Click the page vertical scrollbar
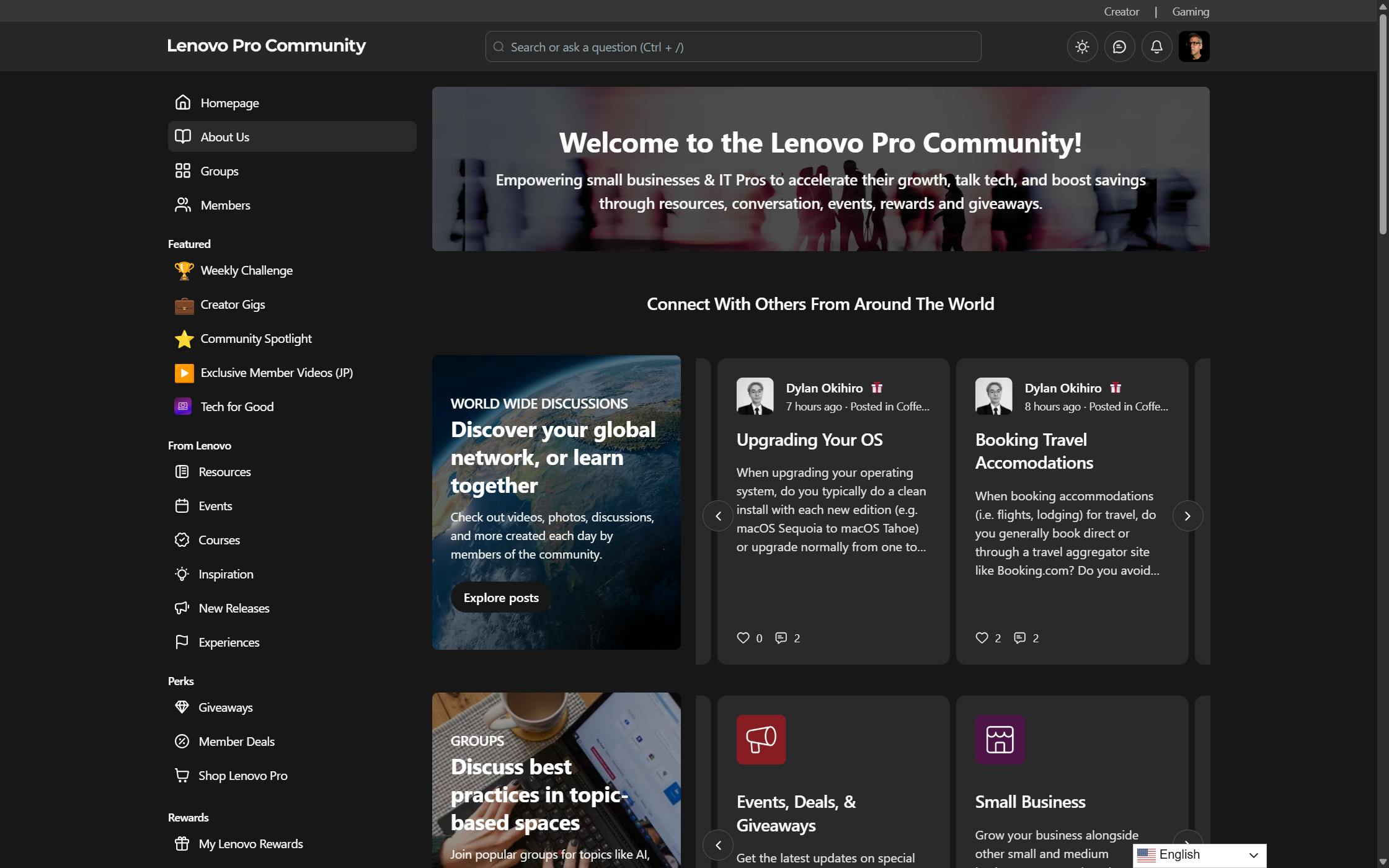Screen dimensions: 1389x868 [1382, 124]
